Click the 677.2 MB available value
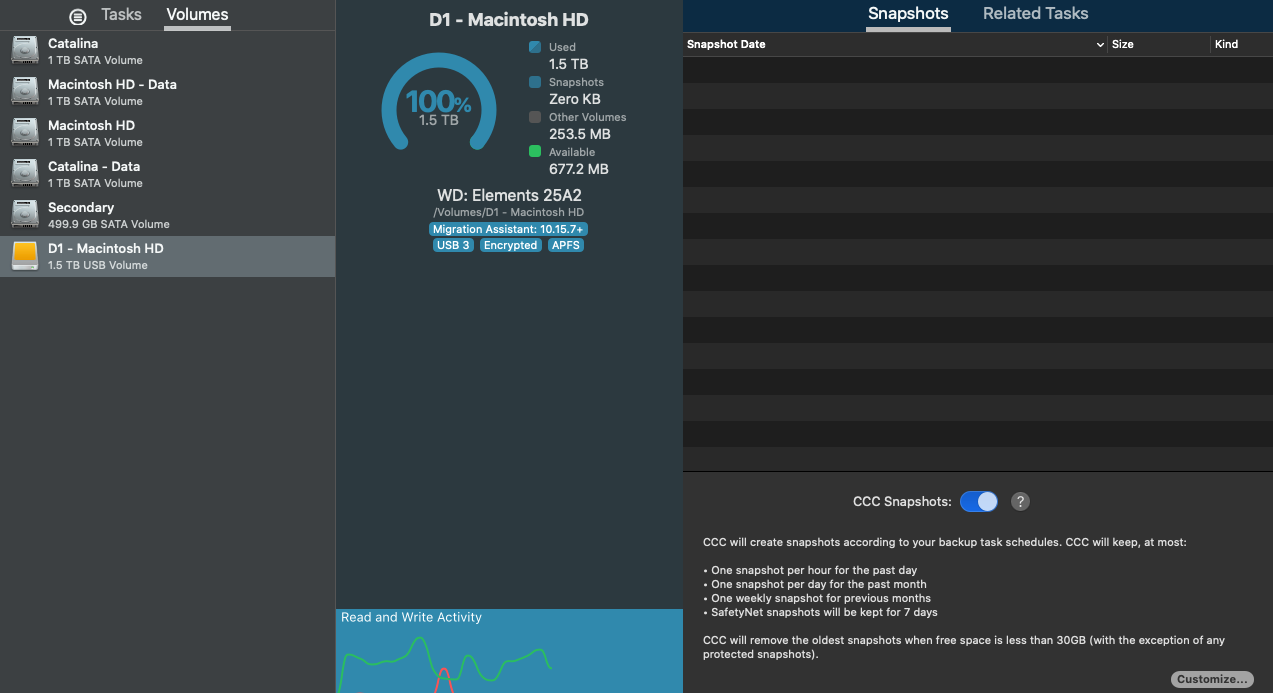This screenshot has width=1273, height=693. [579, 169]
